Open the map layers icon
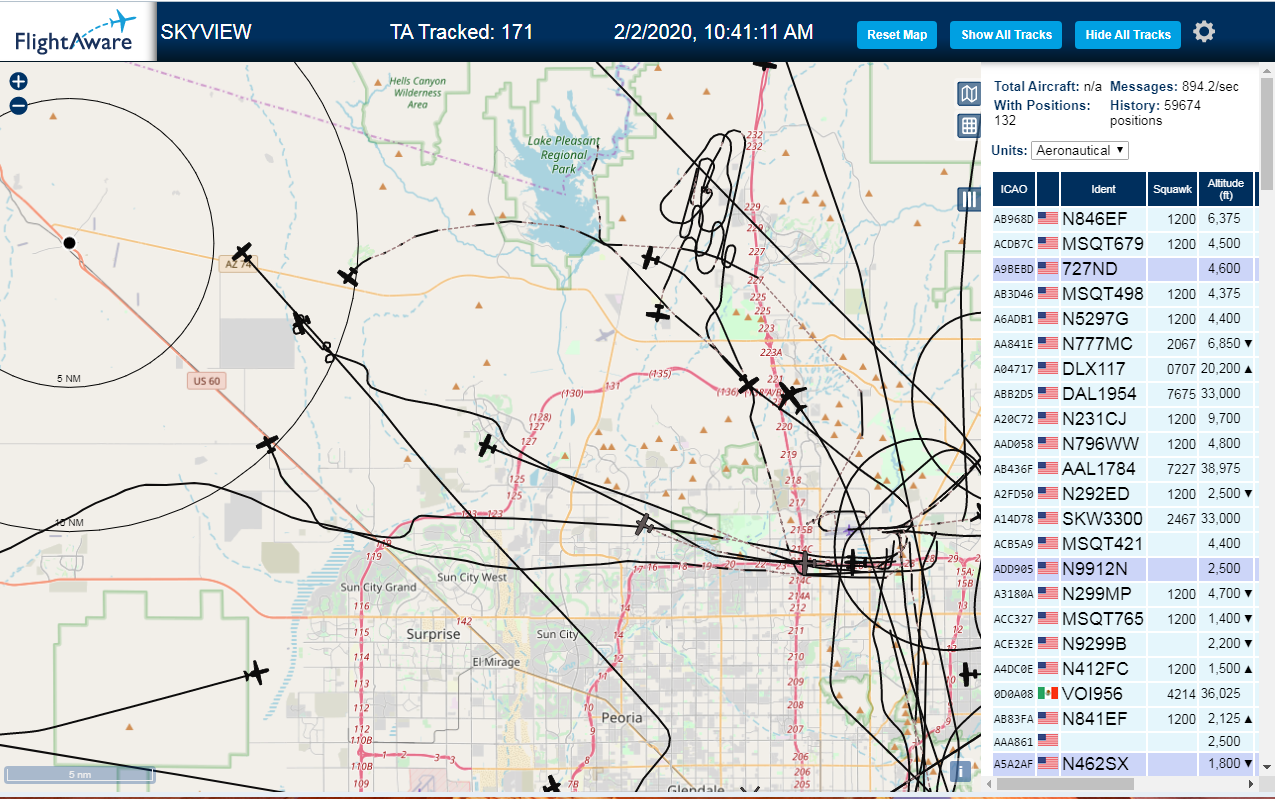This screenshot has width=1275, height=799. pyautogui.click(x=968, y=94)
